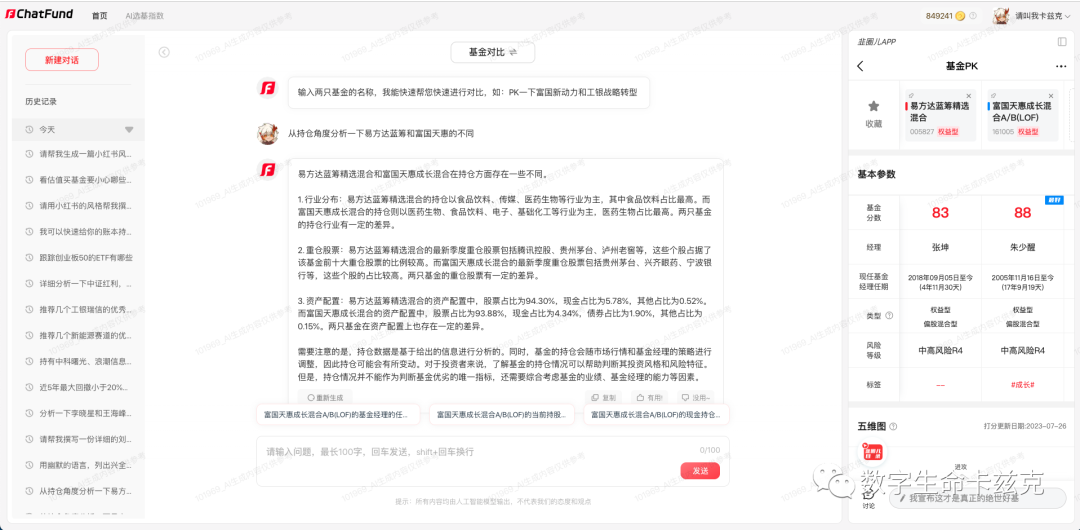Click the 基金PK panel title
Screen dimensions: 1080x530
click(962, 66)
